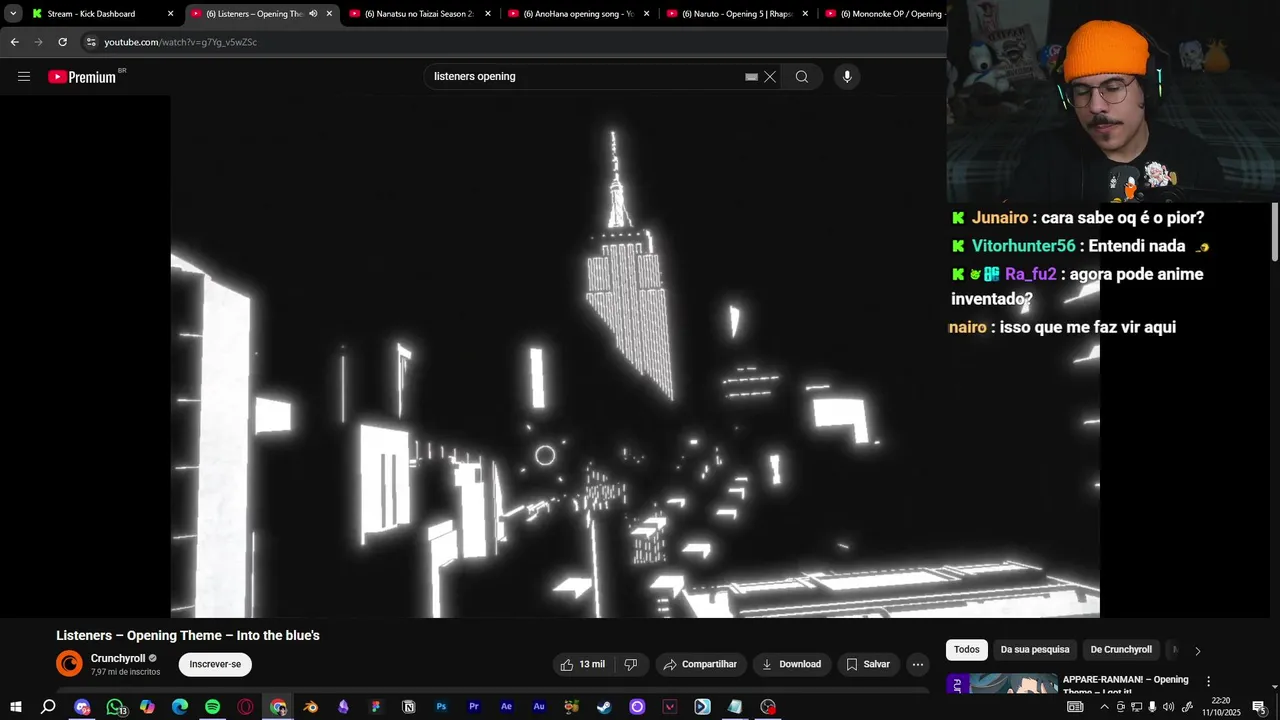The height and width of the screenshot is (720, 1280).
Task: Open APPARE-RANMAN Opening Theme video title
Action: pyautogui.click(x=1125, y=685)
